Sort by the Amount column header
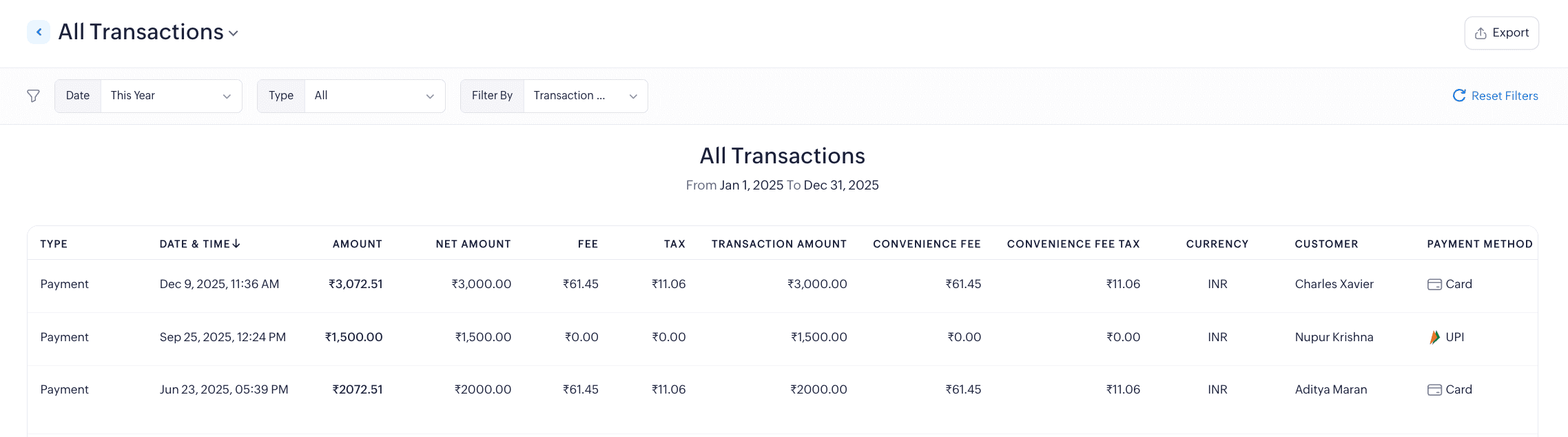The height and width of the screenshot is (437, 1568). tap(357, 244)
